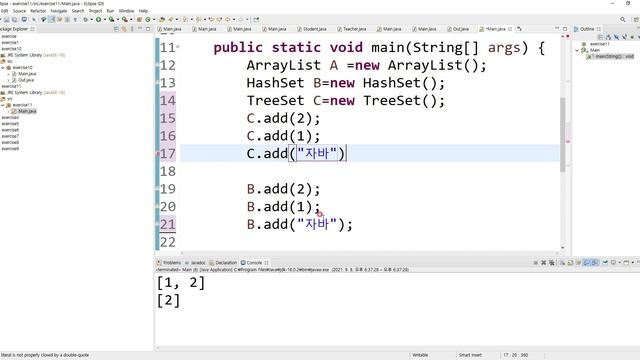Click the TreeSet C=new TreeSet(); line
The height and width of the screenshot is (360, 640).
point(346,100)
